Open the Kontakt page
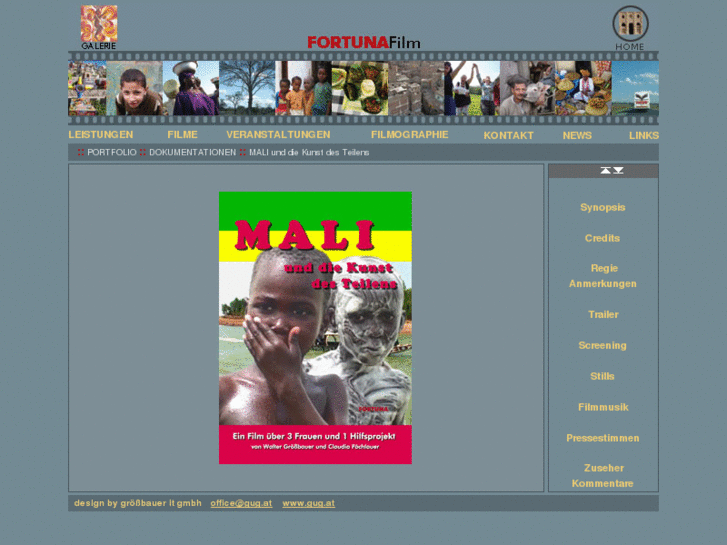 tap(509, 135)
